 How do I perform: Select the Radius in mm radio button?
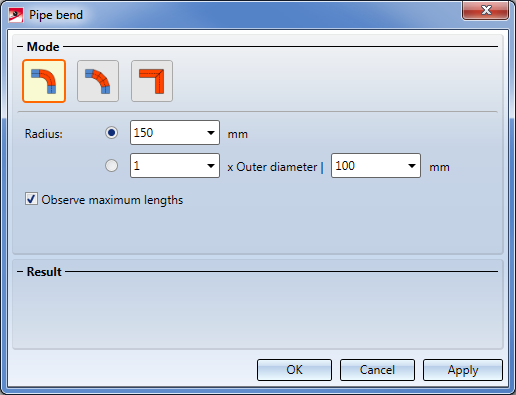(x=111, y=133)
